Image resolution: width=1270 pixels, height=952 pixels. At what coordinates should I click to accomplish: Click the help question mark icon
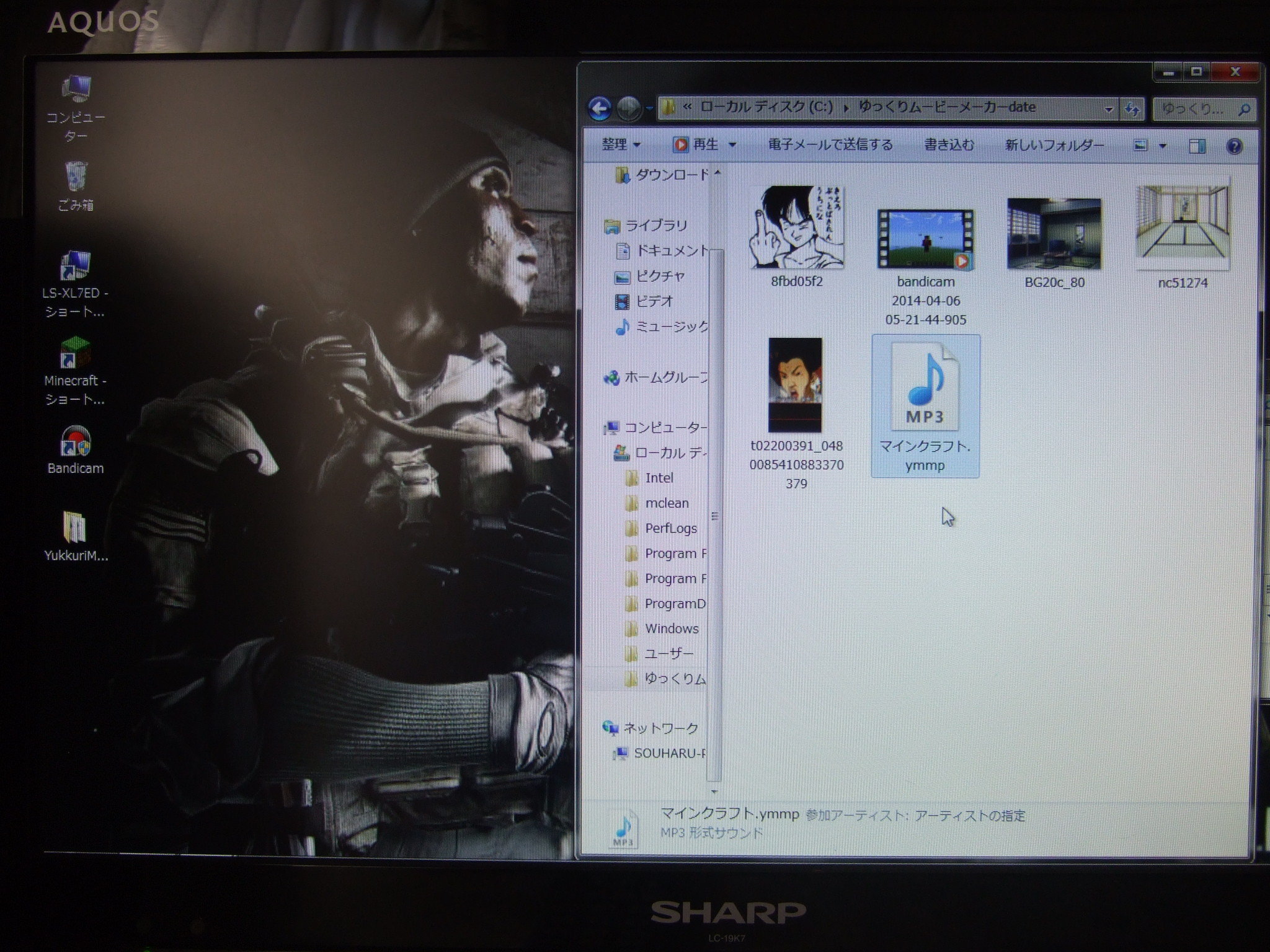pos(1234,146)
